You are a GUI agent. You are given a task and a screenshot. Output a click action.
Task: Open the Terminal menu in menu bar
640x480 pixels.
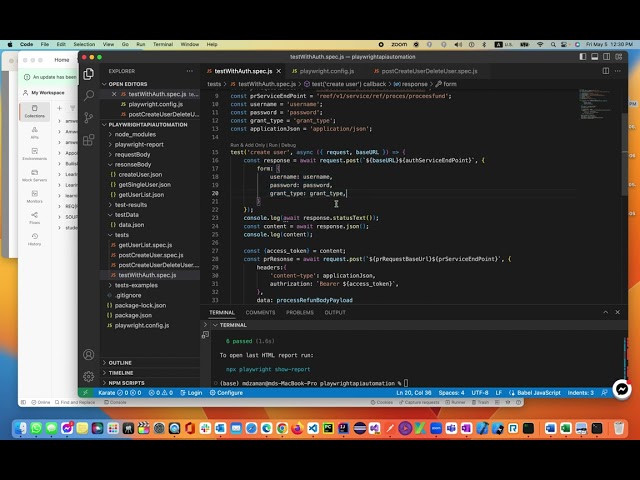tap(163, 44)
